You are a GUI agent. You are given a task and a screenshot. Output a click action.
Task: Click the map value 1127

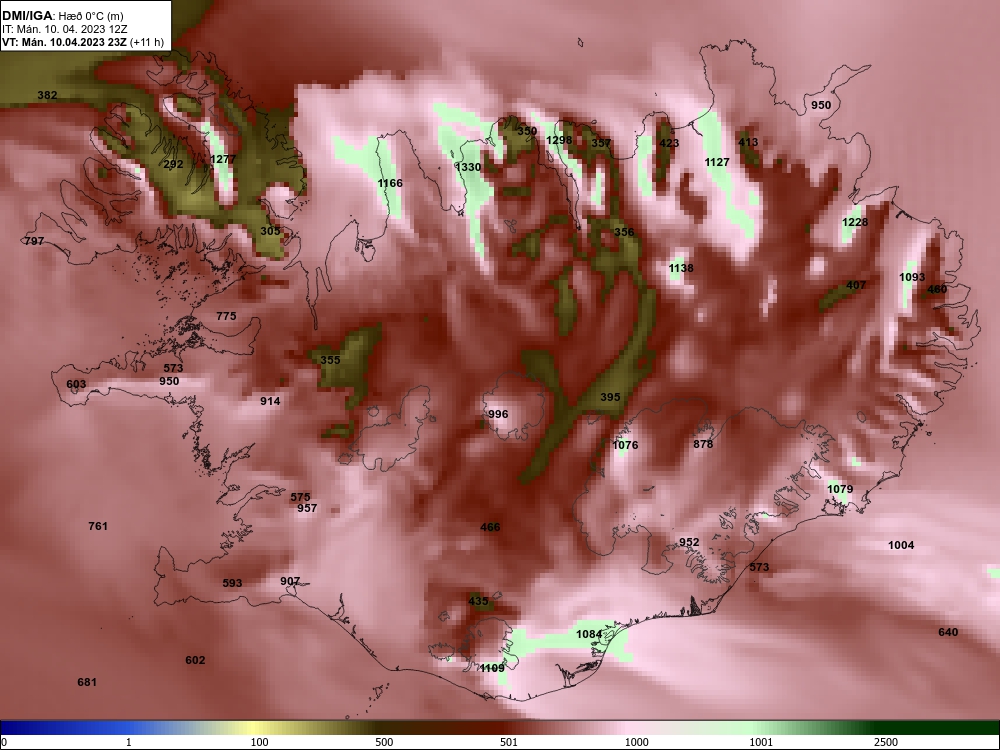[x=717, y=162]
